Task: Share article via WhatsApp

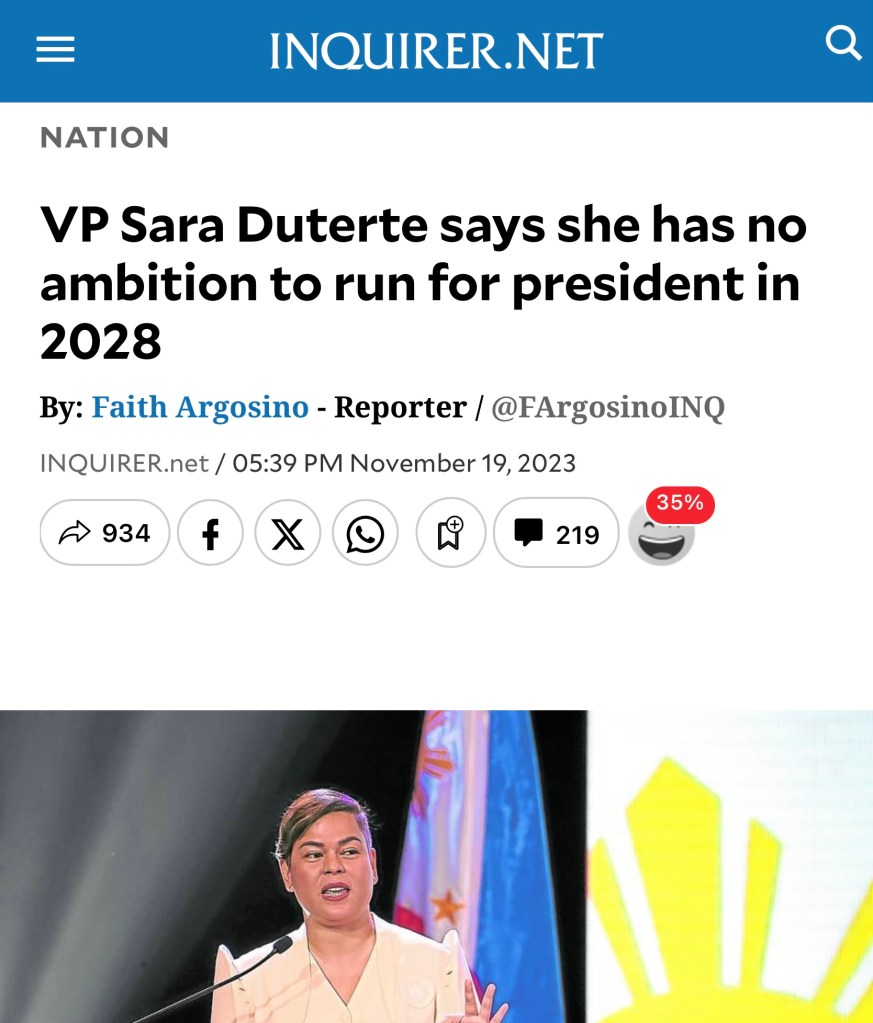Action: [x=365, y=533]
